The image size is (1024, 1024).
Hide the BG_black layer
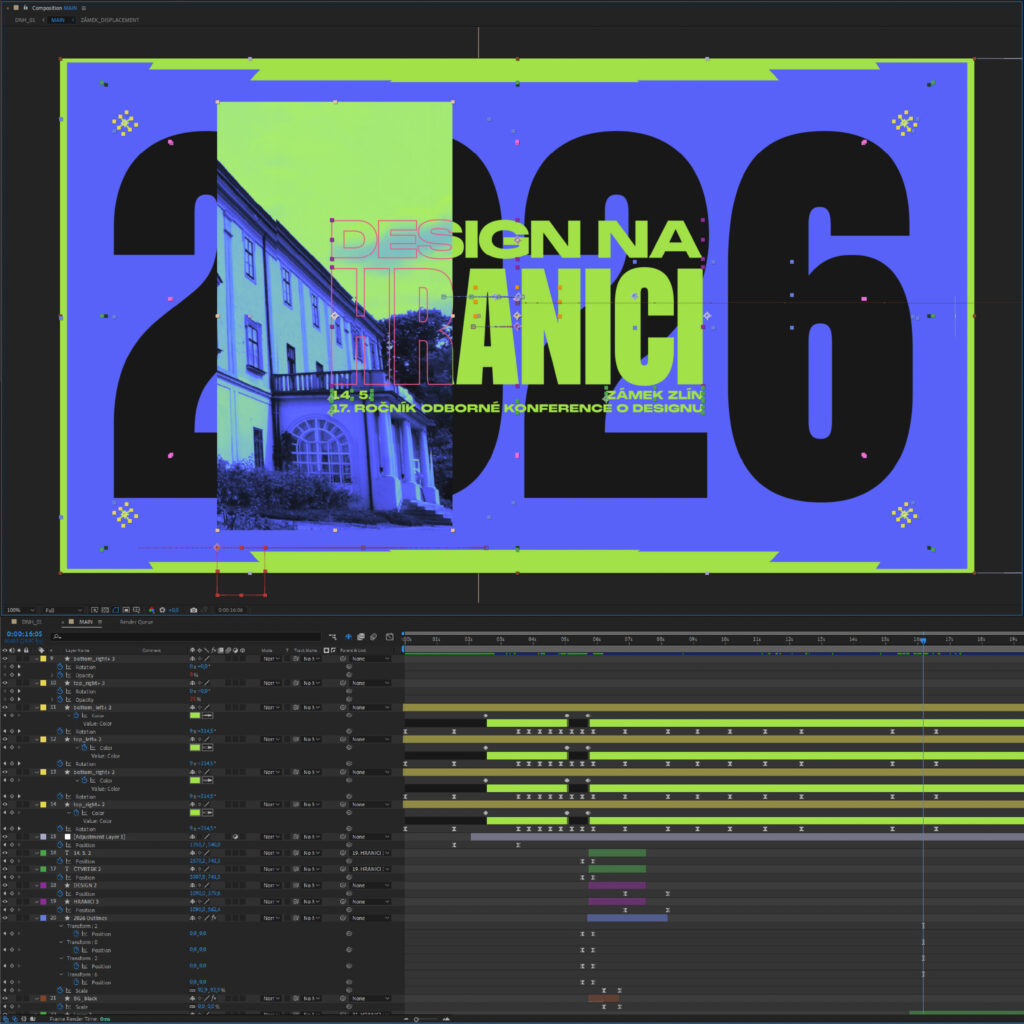(5, 998)
